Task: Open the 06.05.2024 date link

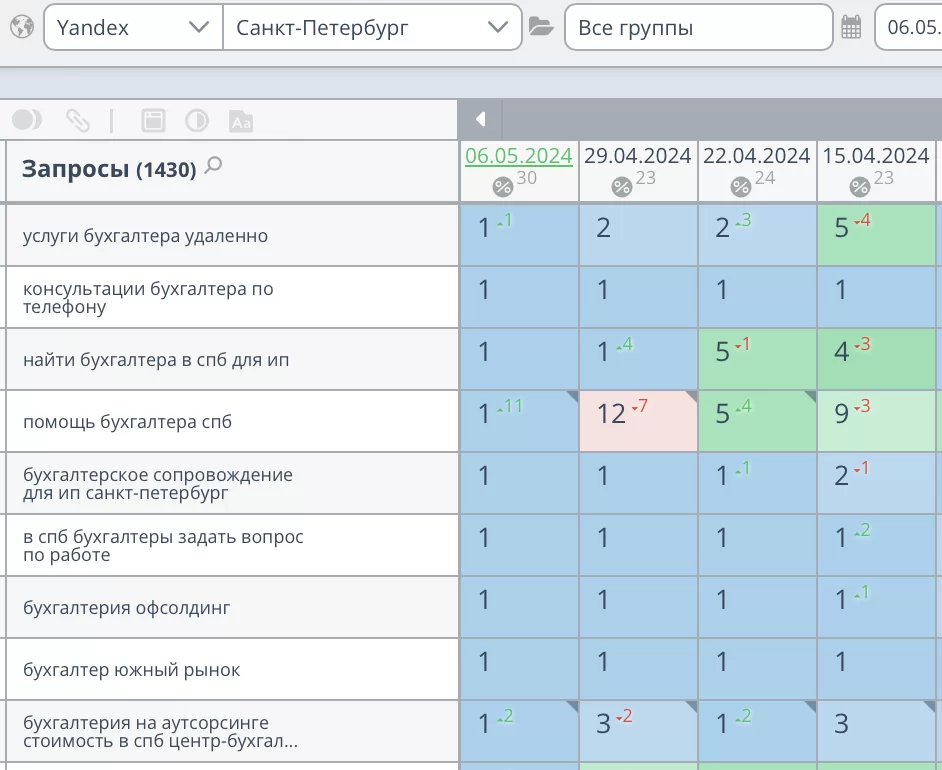Action: coord(518,156)
